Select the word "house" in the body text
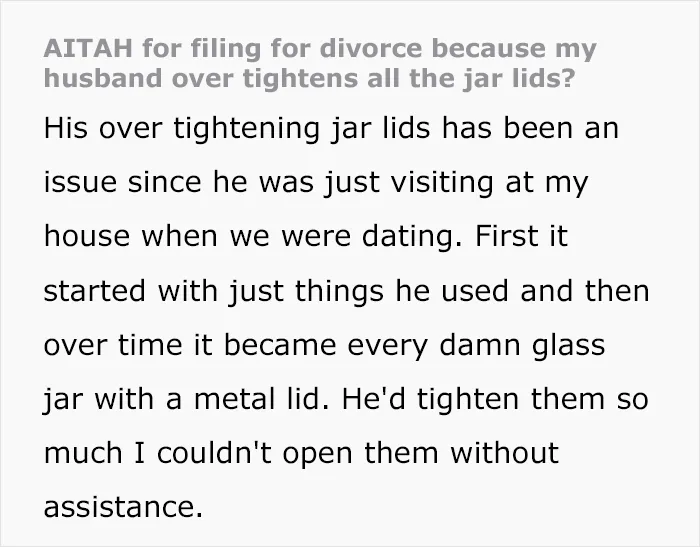This screenshot has width=700, height=547. (x=87, y=236)
